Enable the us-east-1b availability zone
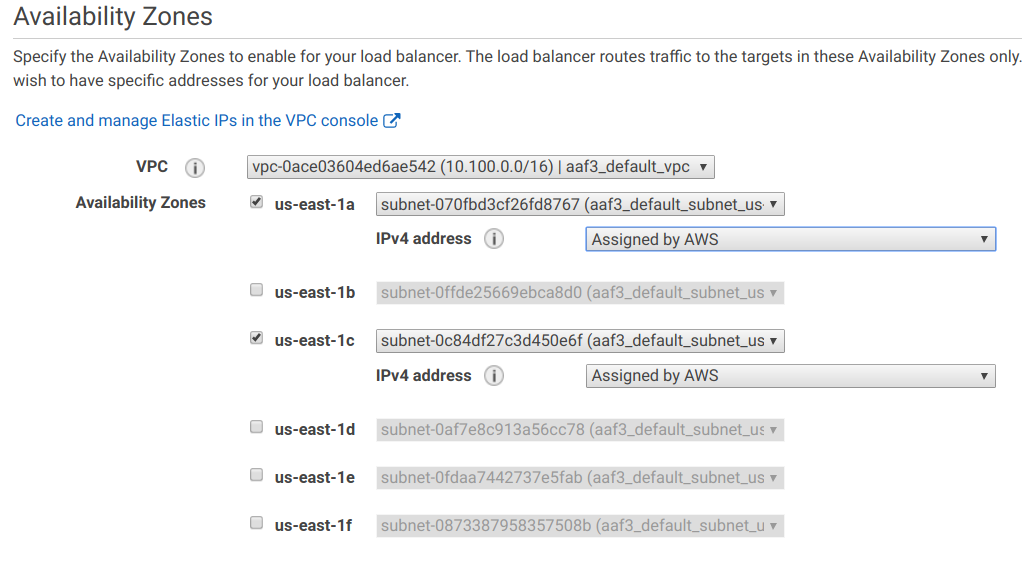Screen dimensions: 1022x566 256,290
